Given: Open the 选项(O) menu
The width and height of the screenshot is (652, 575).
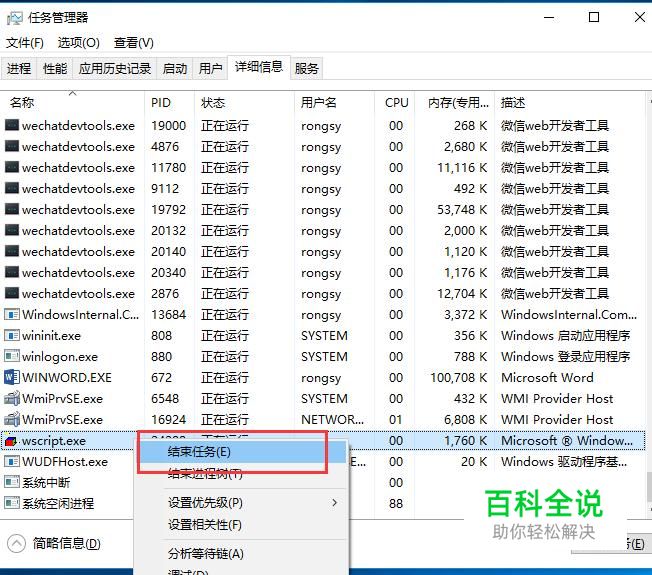Looking at the screenshot, I should (78, 42).
